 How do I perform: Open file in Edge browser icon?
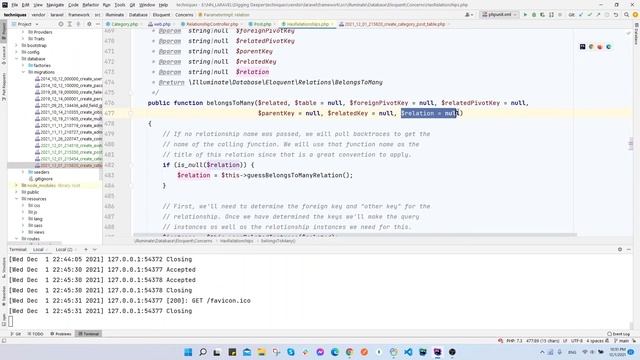(x=609, y=47)
